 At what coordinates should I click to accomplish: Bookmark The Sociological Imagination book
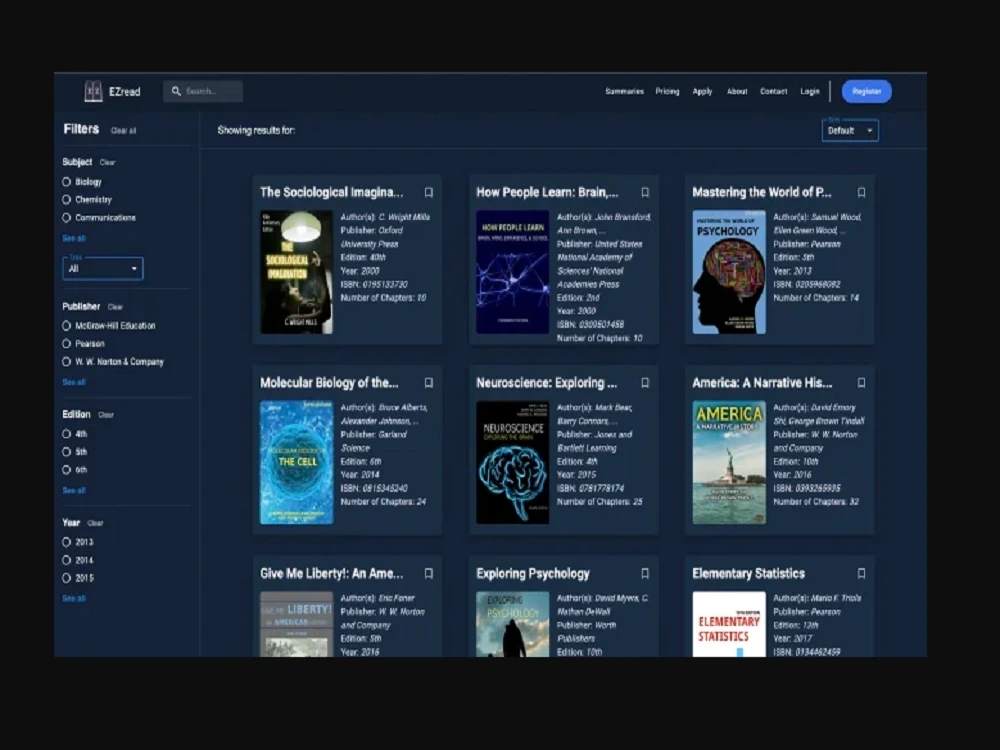tap(429, 192)
